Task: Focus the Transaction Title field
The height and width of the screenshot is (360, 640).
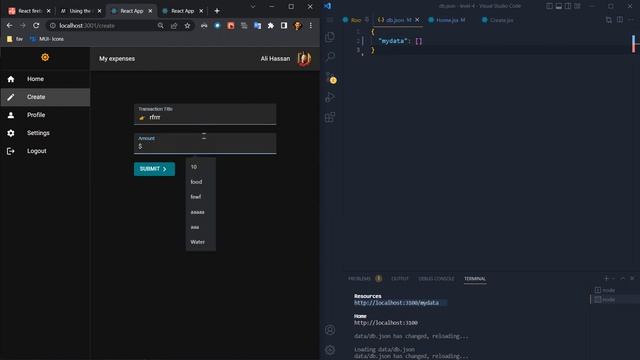Action: [205, 114]
